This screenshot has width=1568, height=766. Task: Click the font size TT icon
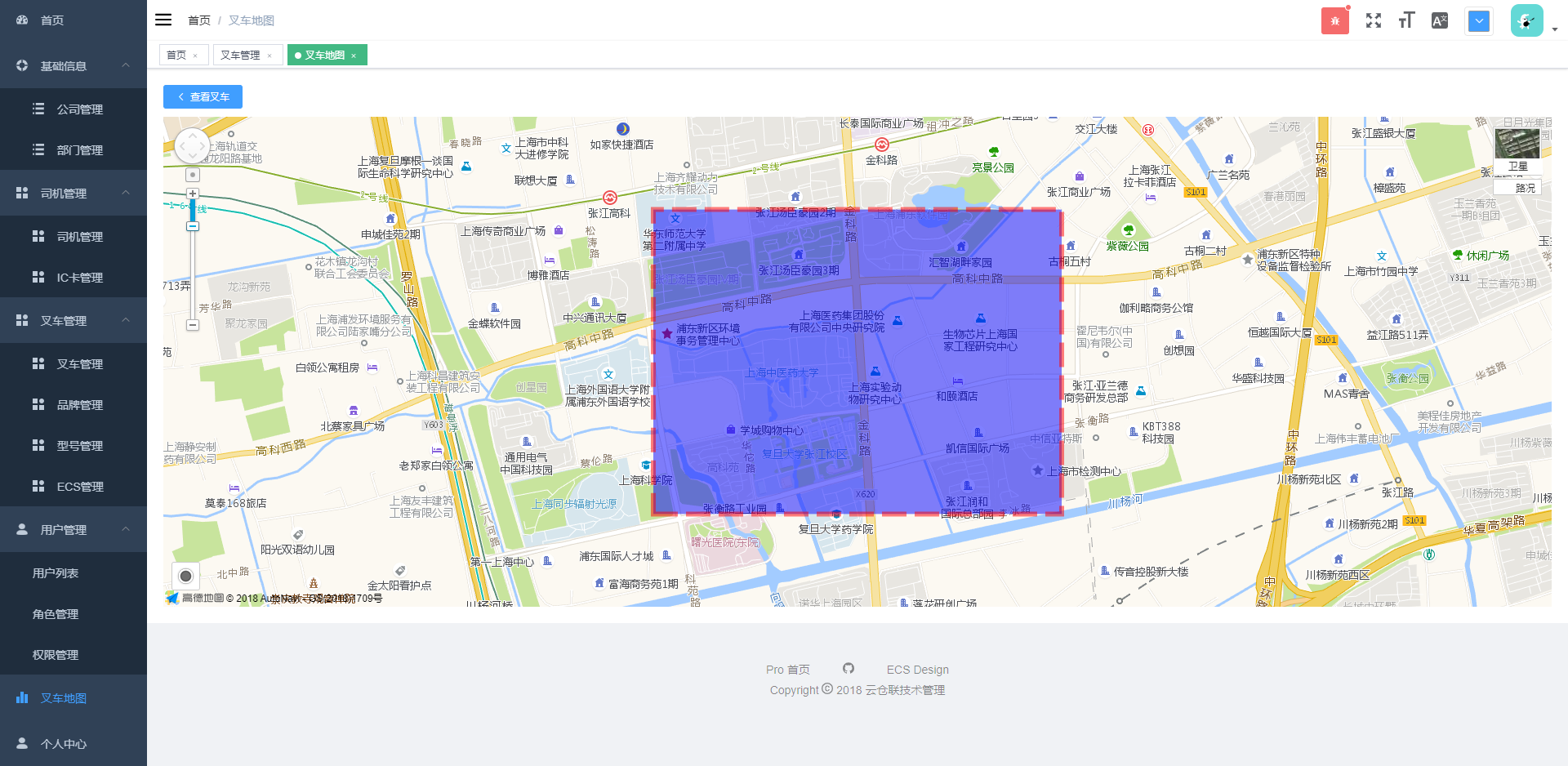tap(1406, 20)
